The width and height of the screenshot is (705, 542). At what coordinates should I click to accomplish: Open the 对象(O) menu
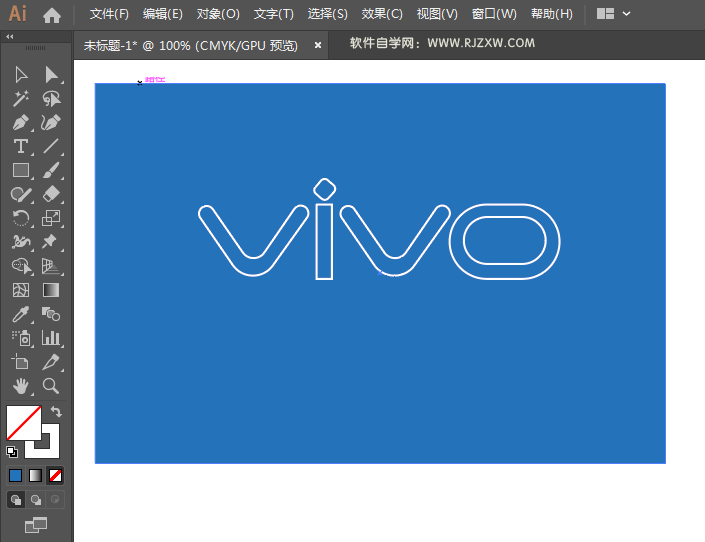click(218, 14)
